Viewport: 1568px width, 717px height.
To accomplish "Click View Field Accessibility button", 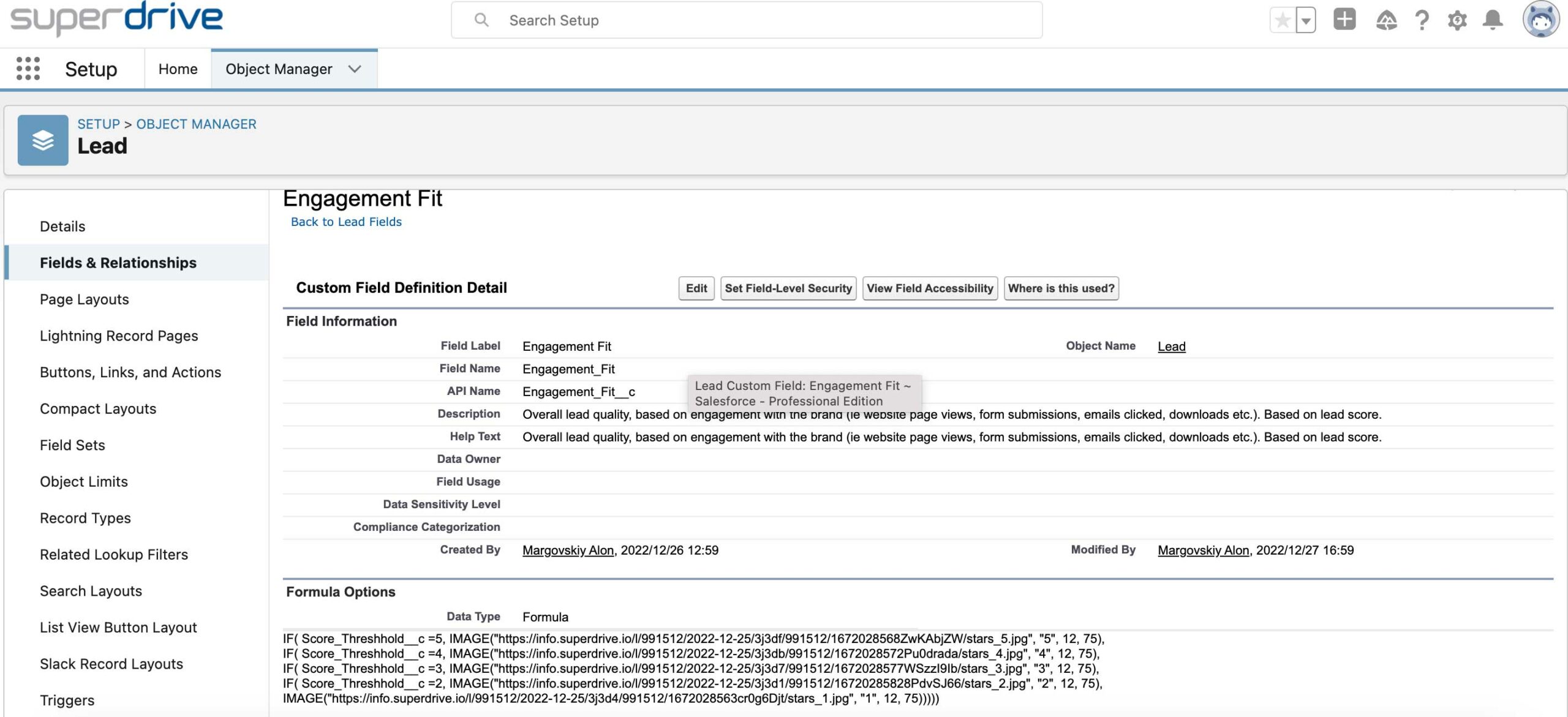I will [930, 288].
